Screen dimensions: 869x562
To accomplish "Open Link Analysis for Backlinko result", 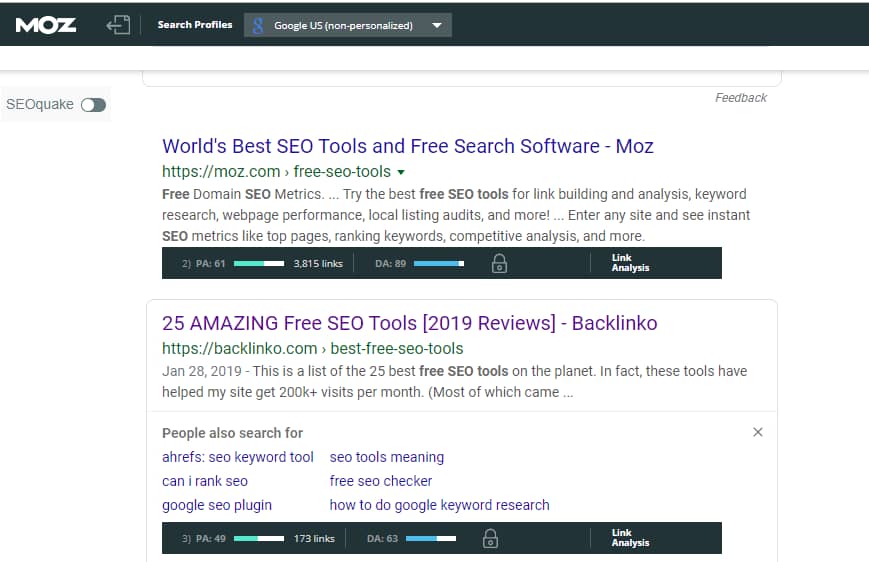I will [630, 538].
